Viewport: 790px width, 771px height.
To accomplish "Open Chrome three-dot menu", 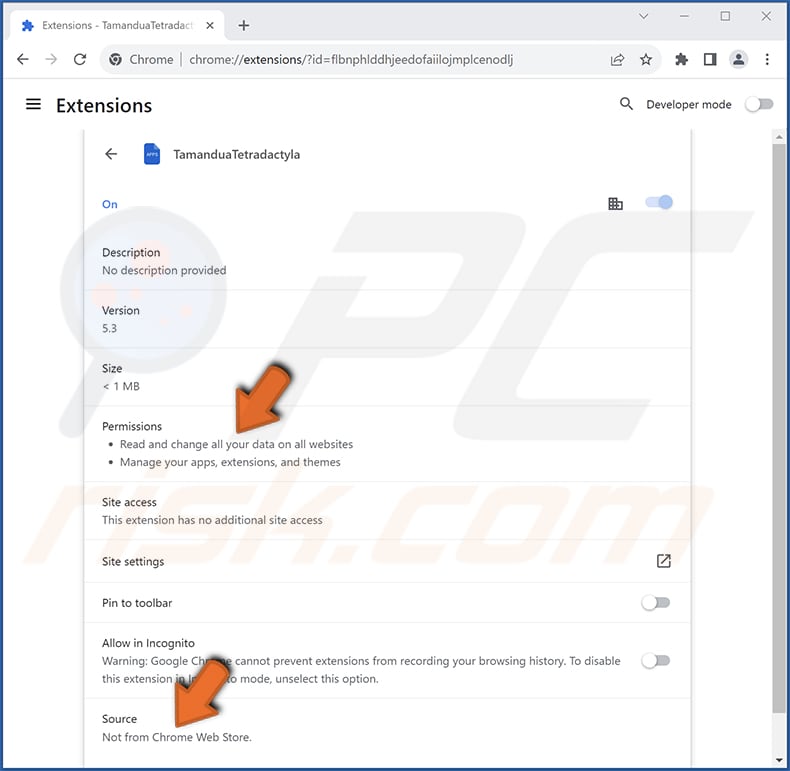I will pos(767,59).
